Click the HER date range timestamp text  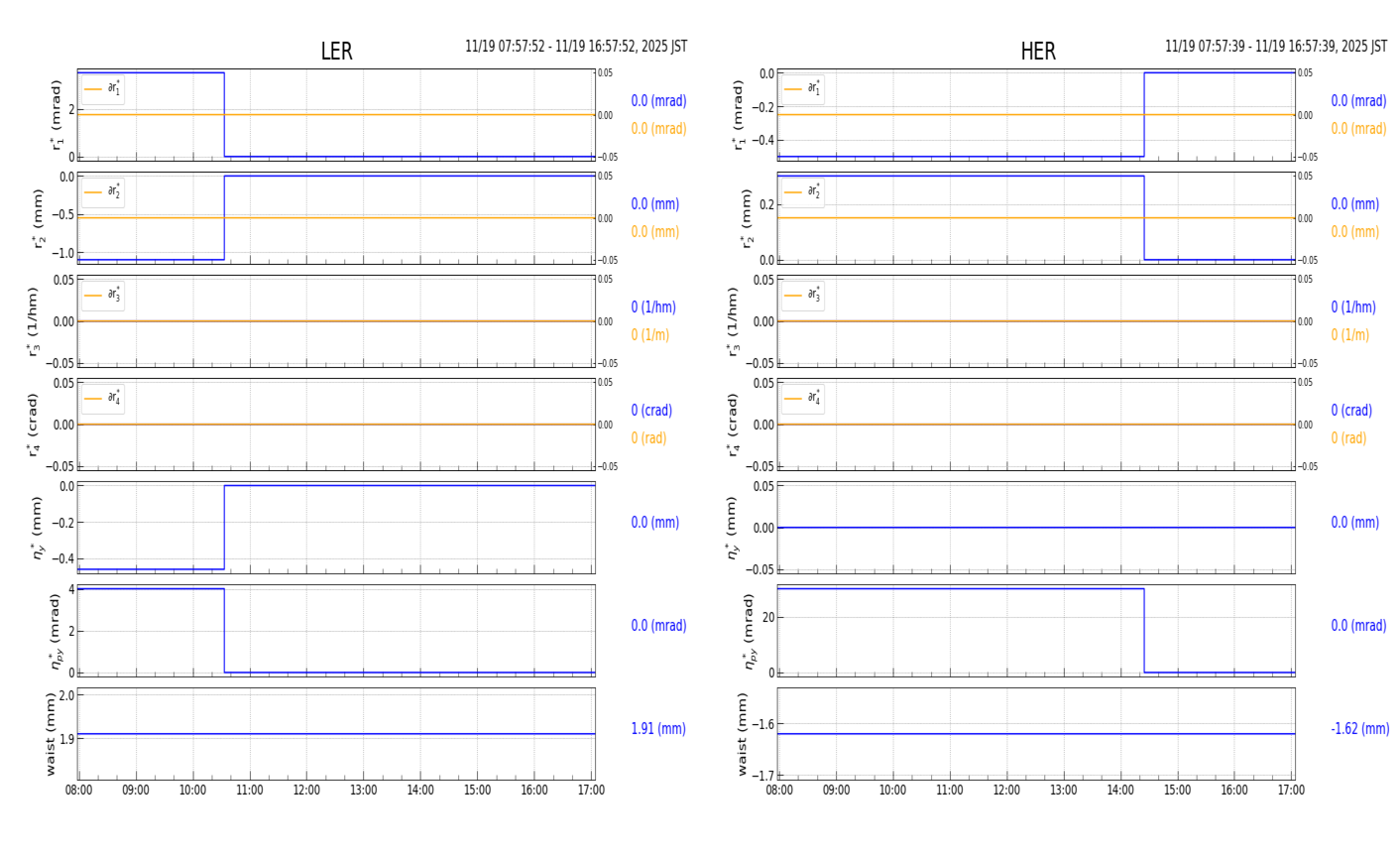click(1276, 47)
